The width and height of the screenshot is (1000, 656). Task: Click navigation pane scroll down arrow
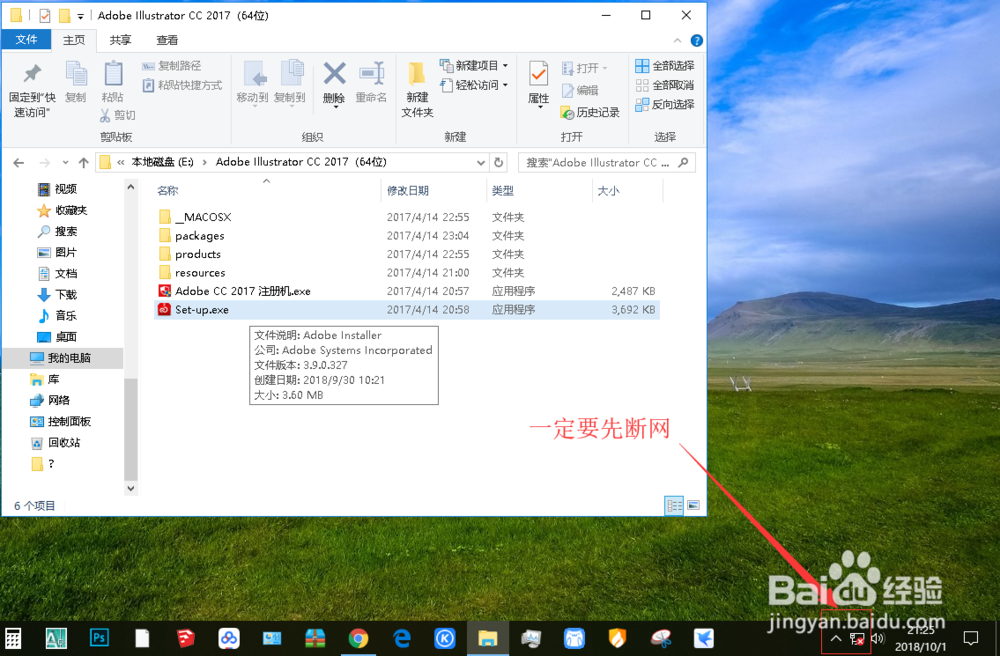point(131,488)
